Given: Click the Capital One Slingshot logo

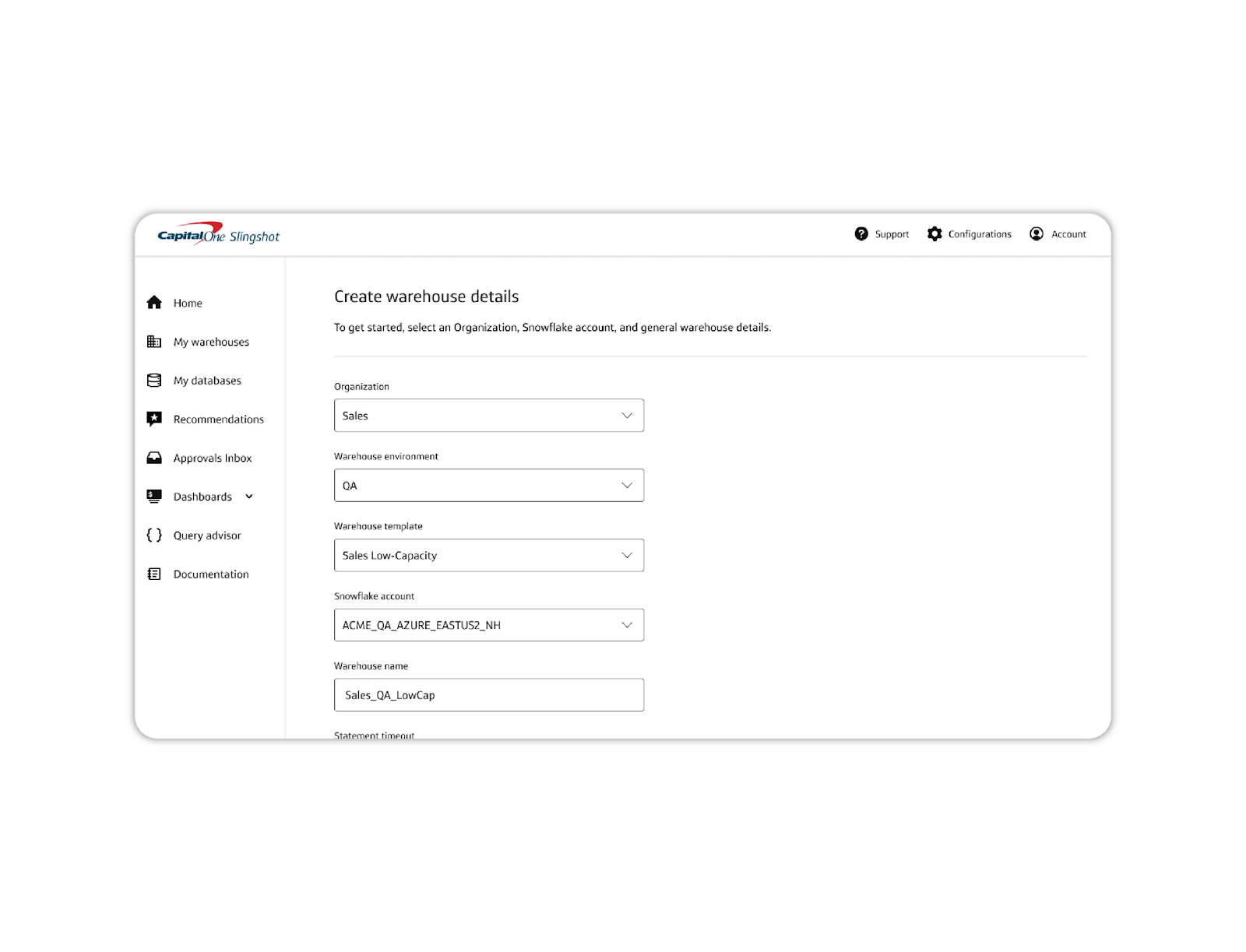Looking at the screenshot, I should point(218,234).
